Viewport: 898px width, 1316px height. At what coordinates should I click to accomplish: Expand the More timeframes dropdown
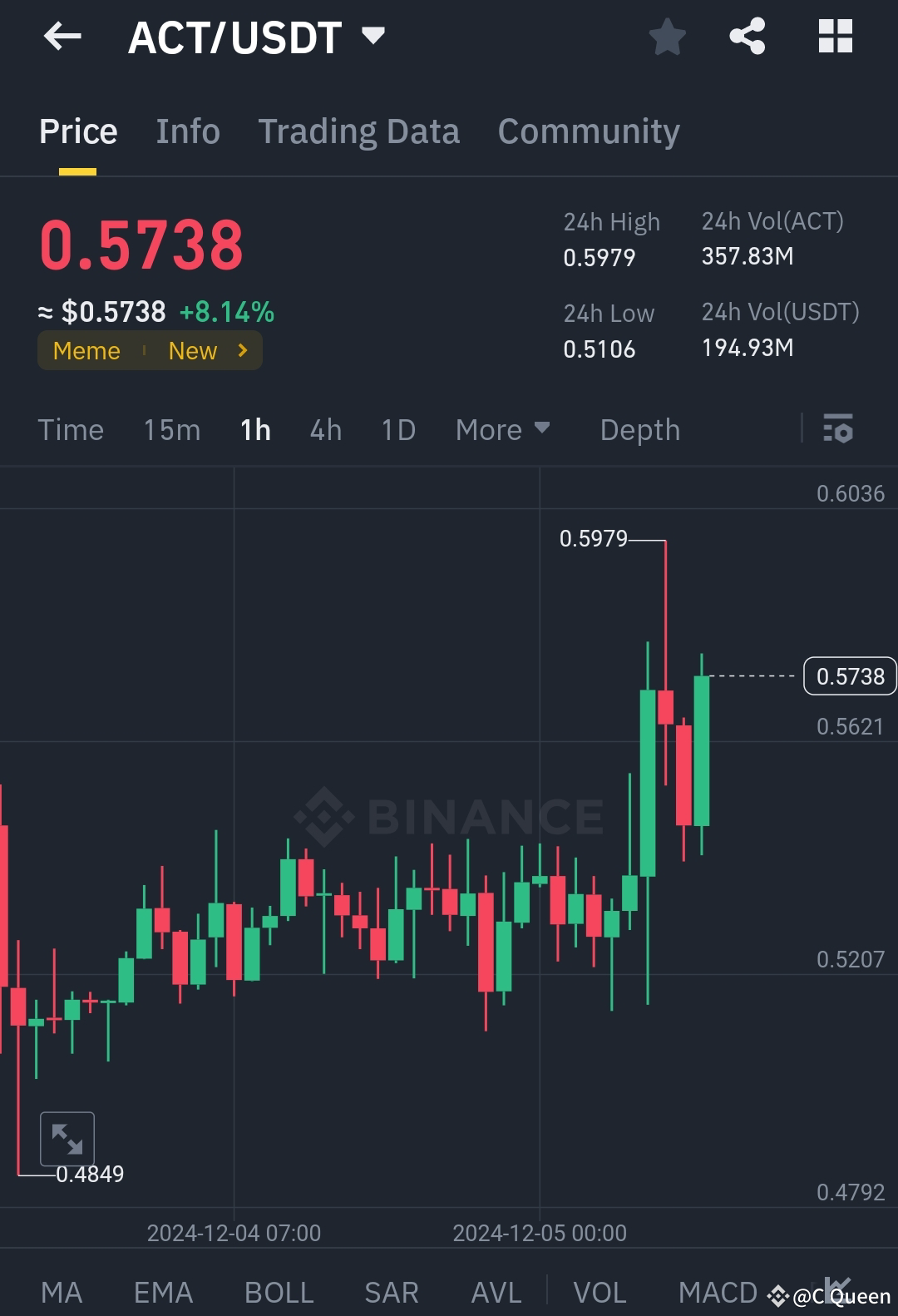coord(502,430)
